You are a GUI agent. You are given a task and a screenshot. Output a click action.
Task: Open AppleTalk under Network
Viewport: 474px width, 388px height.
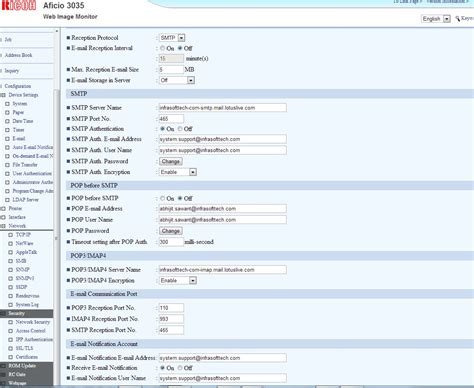26,252
